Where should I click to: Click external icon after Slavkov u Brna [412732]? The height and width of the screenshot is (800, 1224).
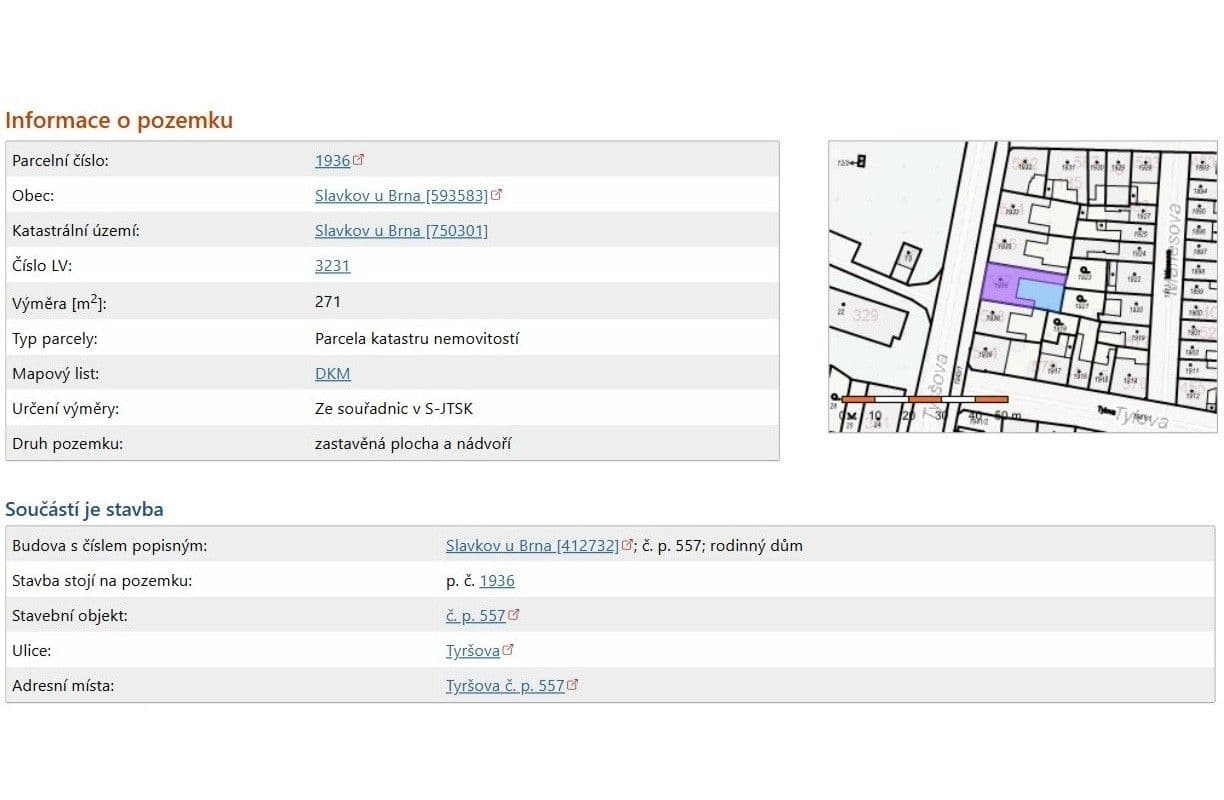tap(628, 545)
